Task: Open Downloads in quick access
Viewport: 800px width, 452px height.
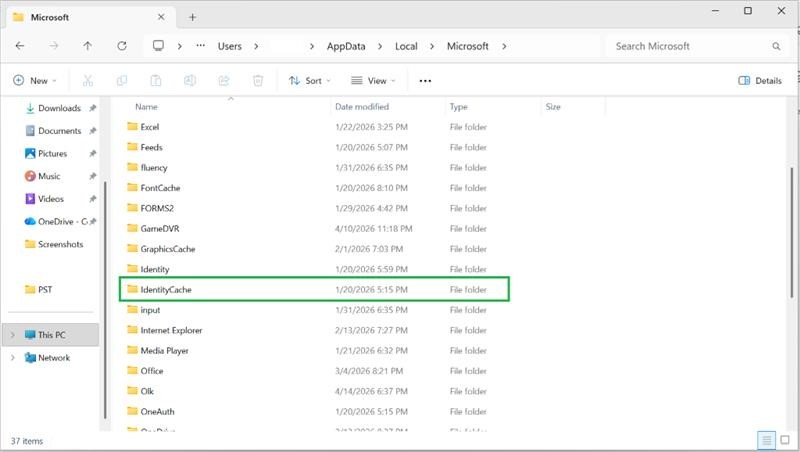Action: click(x=59, y=108)
